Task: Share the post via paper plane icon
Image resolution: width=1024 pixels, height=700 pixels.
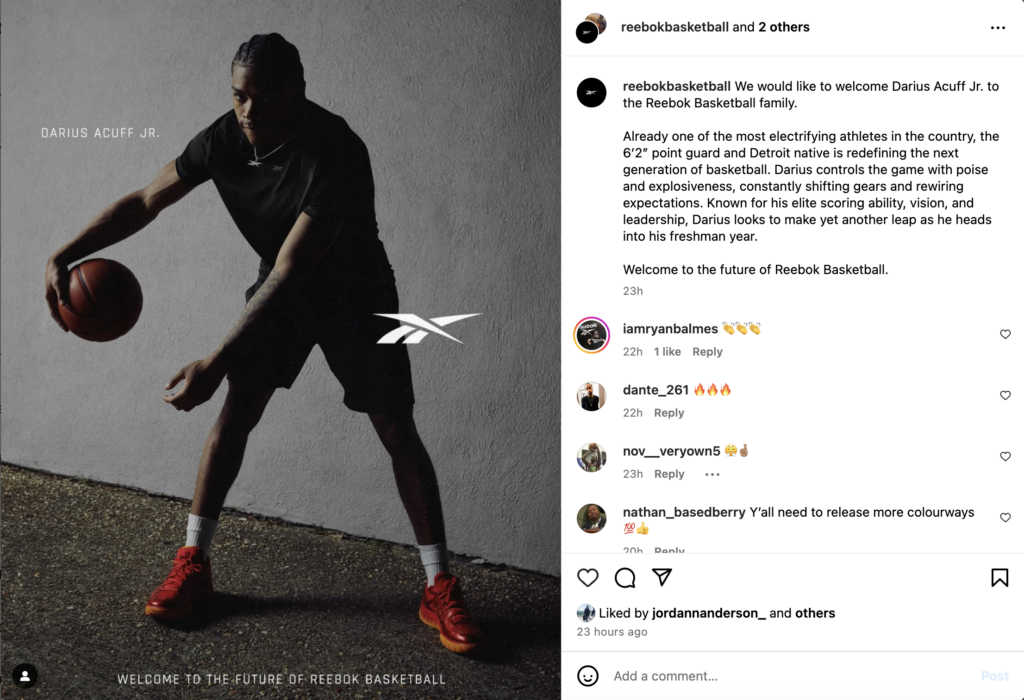Action: point(662,577)
